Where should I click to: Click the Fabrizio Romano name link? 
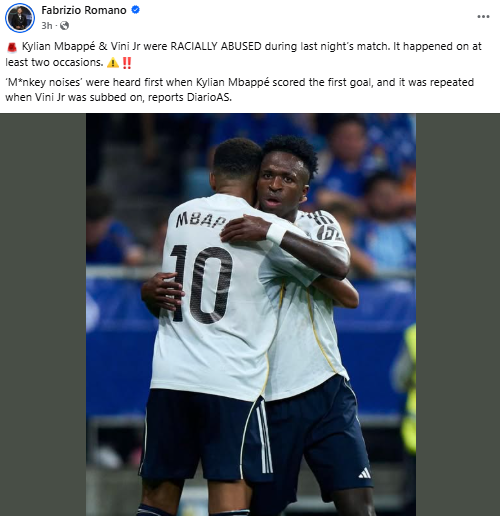84,10
